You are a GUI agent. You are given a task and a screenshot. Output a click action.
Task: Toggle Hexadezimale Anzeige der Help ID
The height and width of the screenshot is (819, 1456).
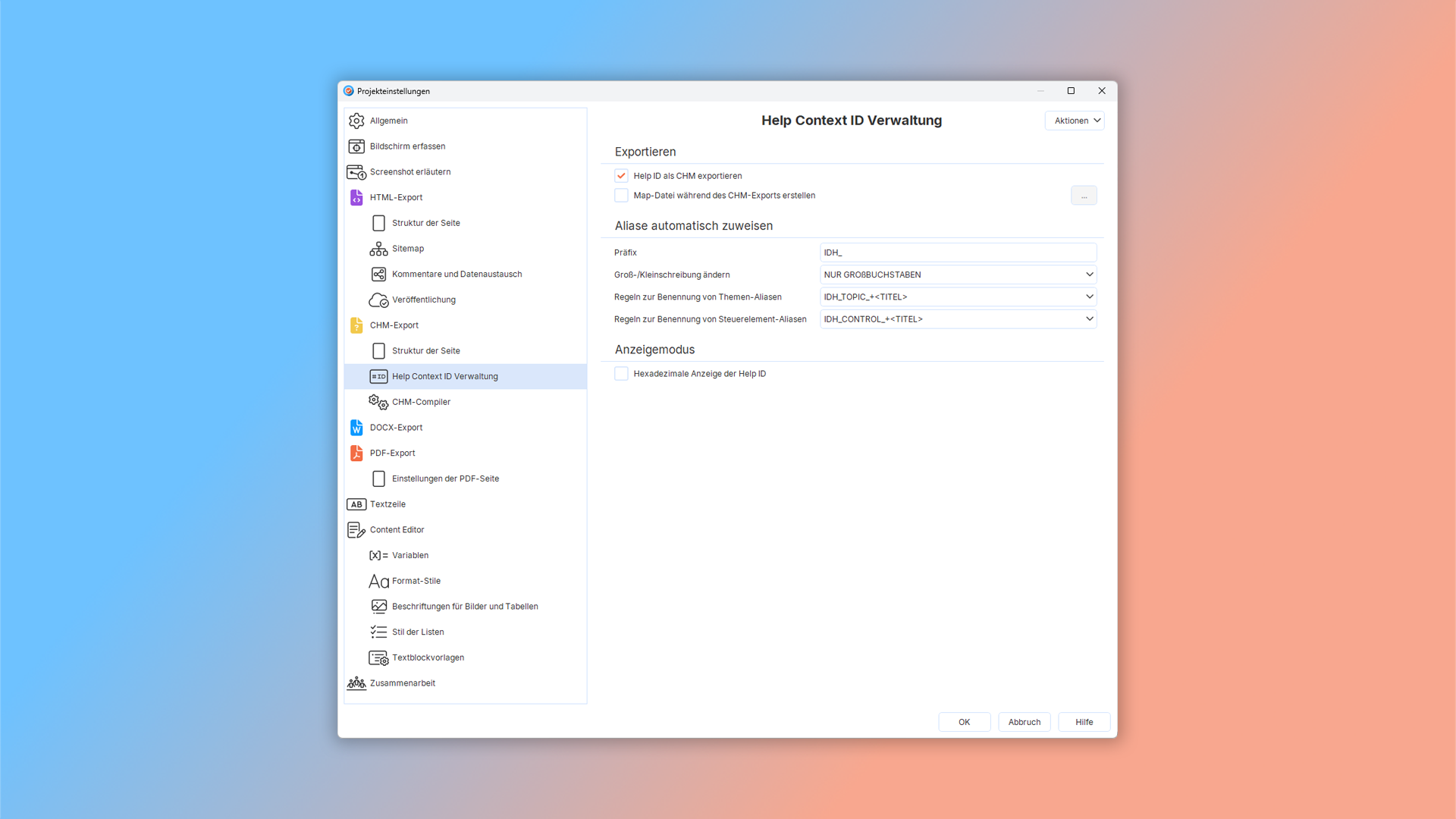click(621, 374)
